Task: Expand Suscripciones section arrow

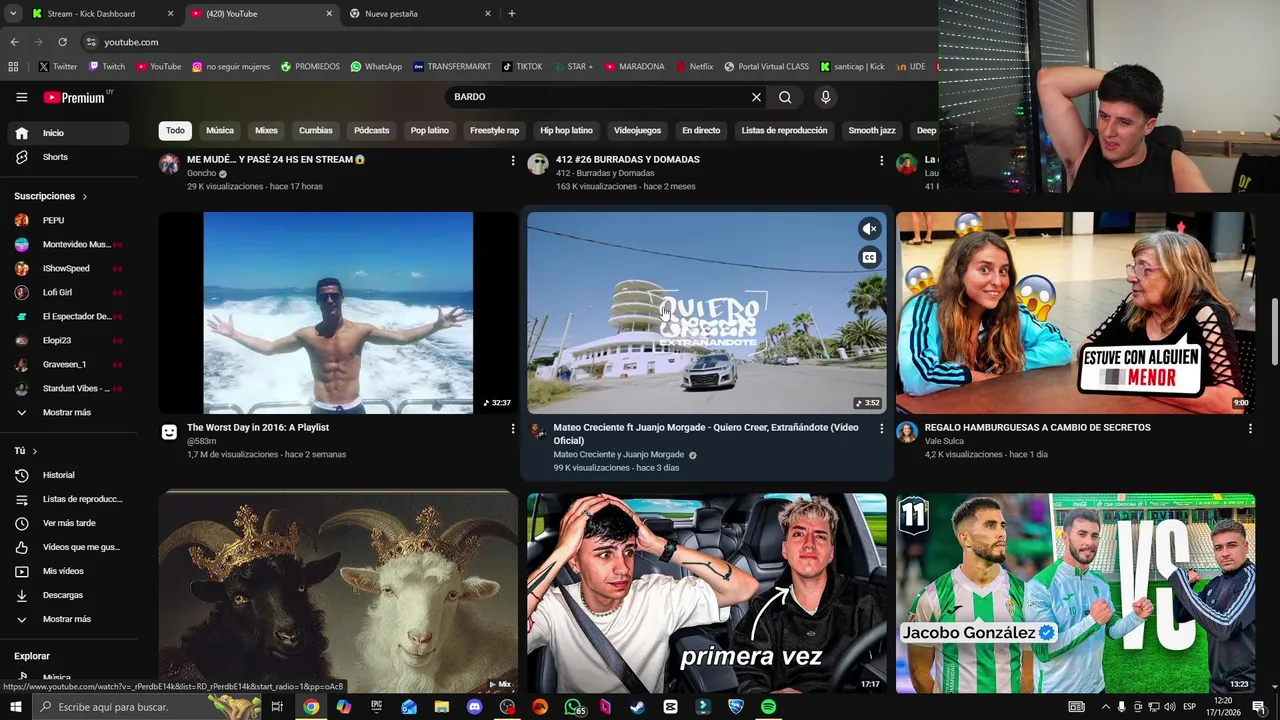Action: tap(84, 197)
